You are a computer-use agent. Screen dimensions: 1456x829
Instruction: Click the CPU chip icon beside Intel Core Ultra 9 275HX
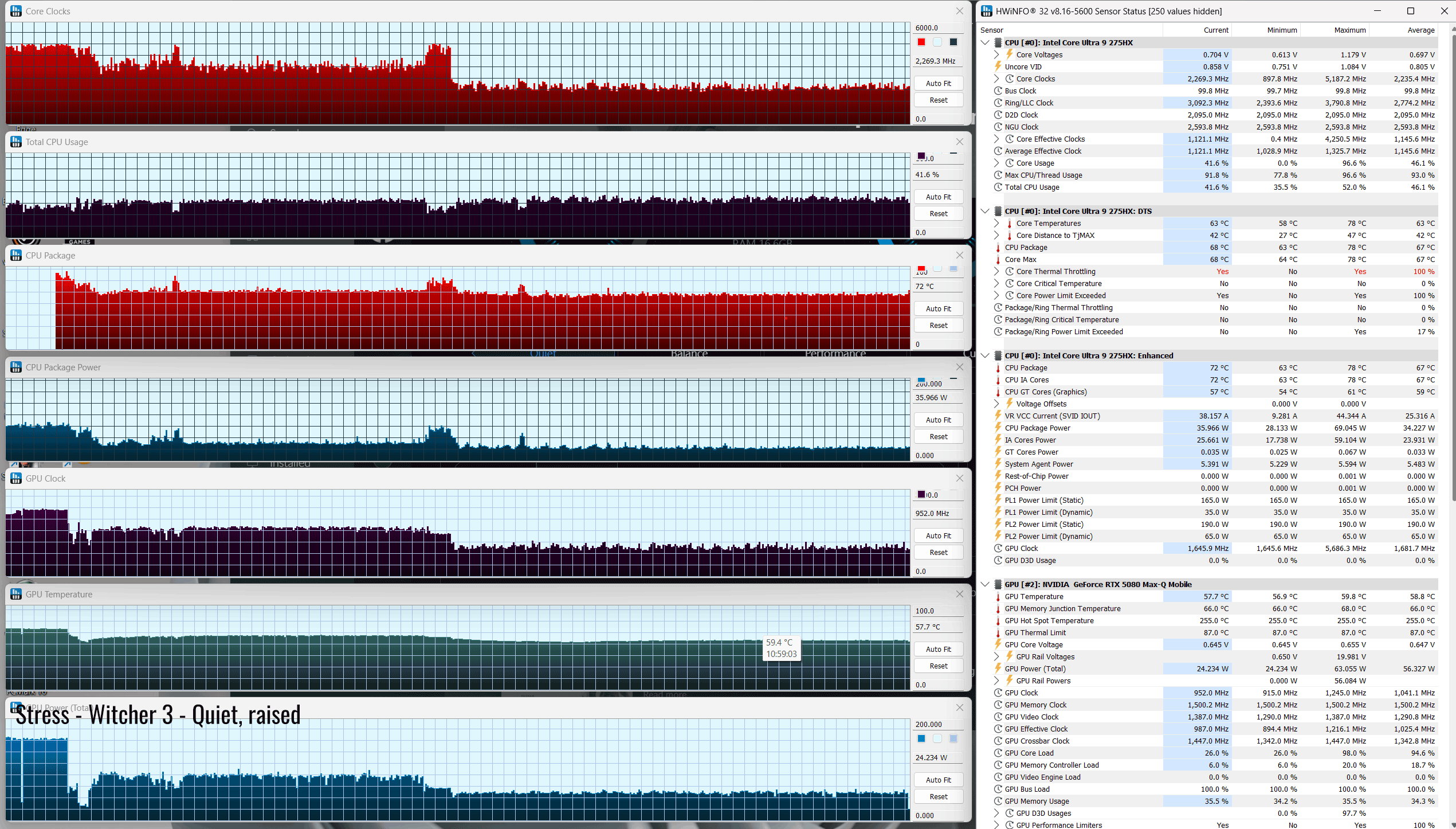pos(998,42)
